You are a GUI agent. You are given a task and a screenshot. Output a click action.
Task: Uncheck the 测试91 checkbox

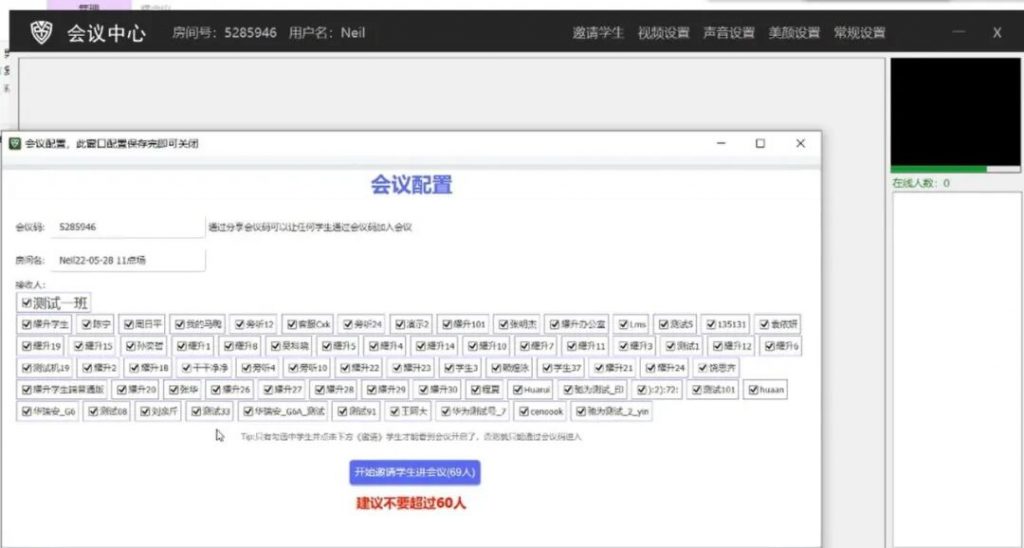343,411
